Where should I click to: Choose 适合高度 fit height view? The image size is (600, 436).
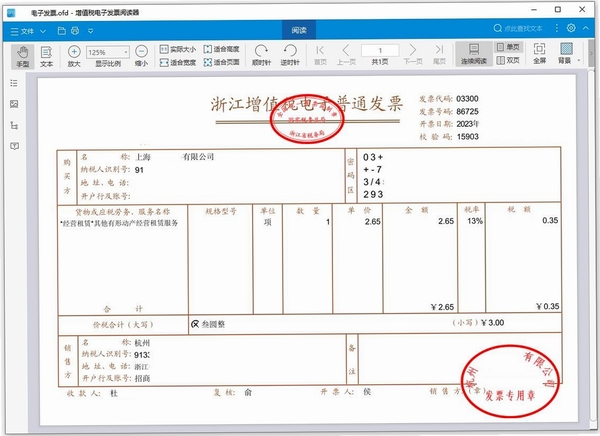[x=222, y=49]
